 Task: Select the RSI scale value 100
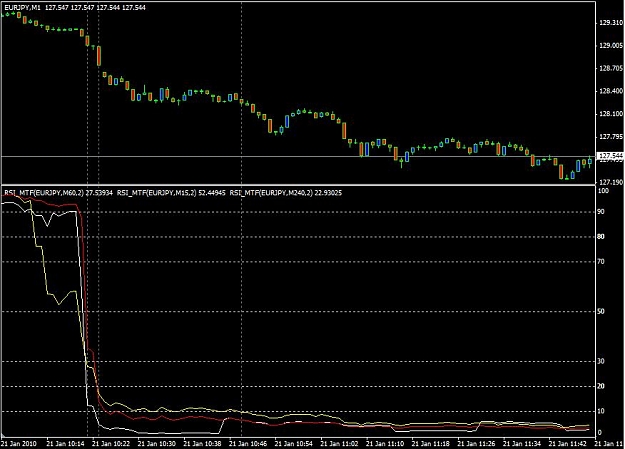tap(604, 191)
